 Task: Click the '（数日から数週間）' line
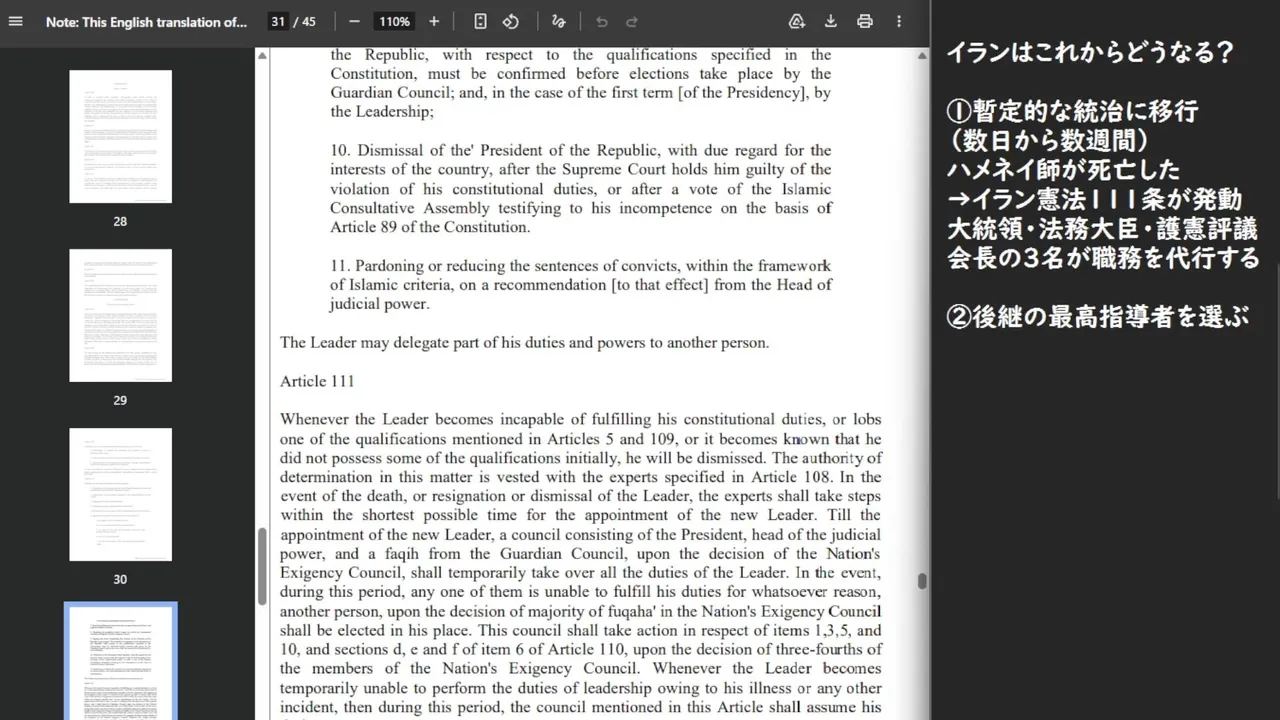click(1049, 141)
